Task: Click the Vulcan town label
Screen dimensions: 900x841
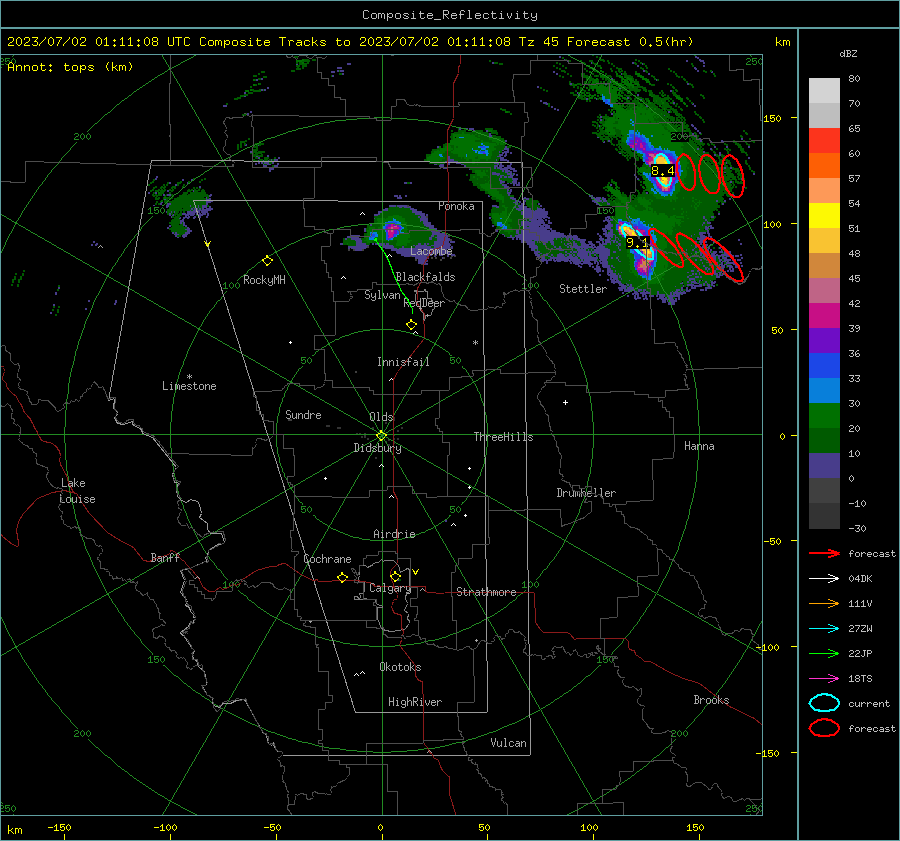Action: [x=508, y=743]
